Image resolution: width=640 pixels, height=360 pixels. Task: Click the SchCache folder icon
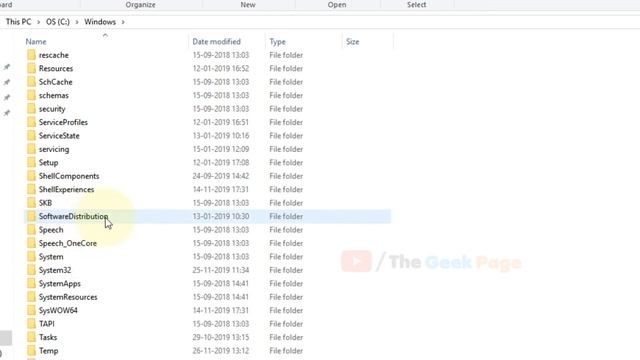click(31, 82)
